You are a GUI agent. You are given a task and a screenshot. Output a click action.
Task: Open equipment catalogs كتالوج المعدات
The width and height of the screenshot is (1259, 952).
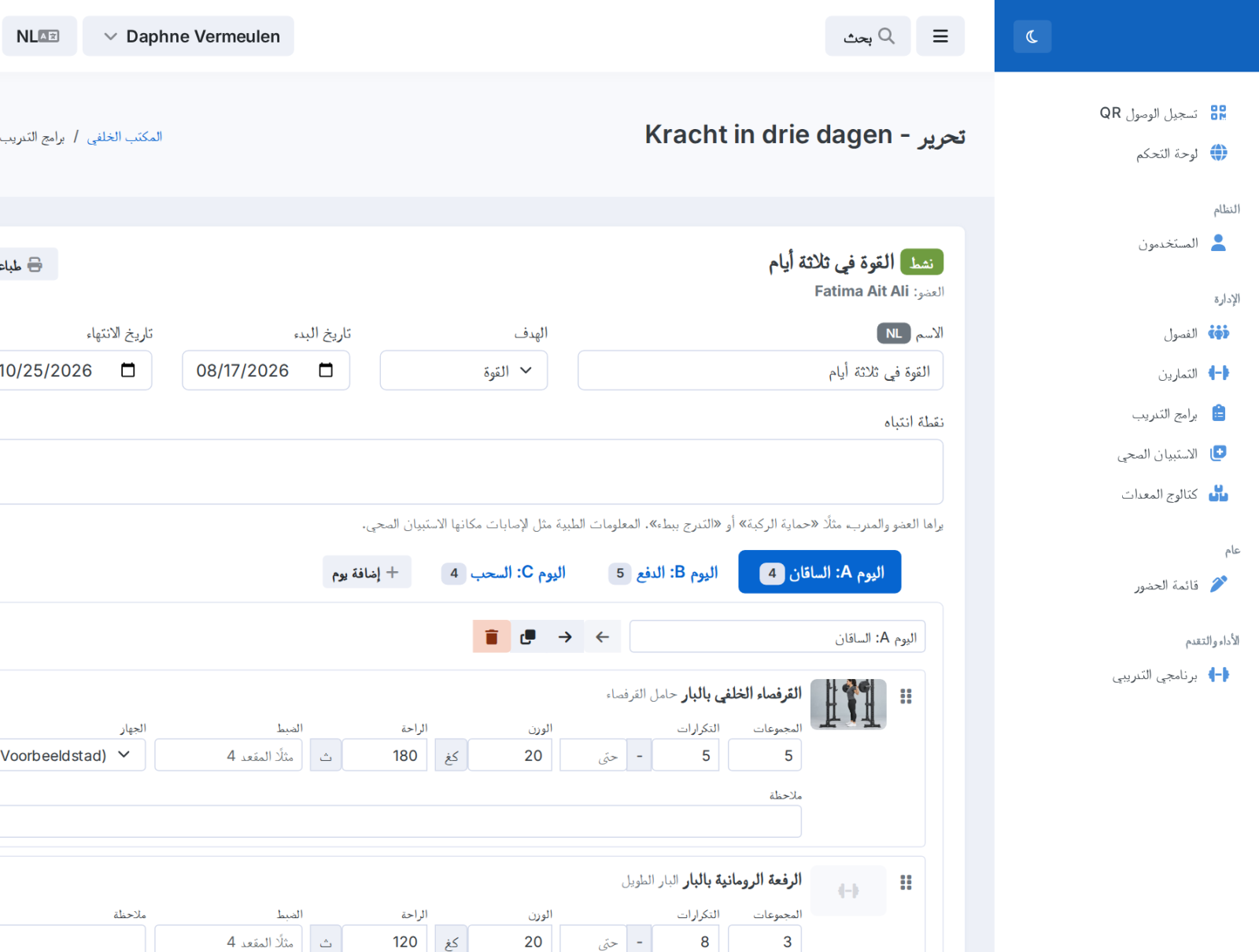coord(1174,494)
